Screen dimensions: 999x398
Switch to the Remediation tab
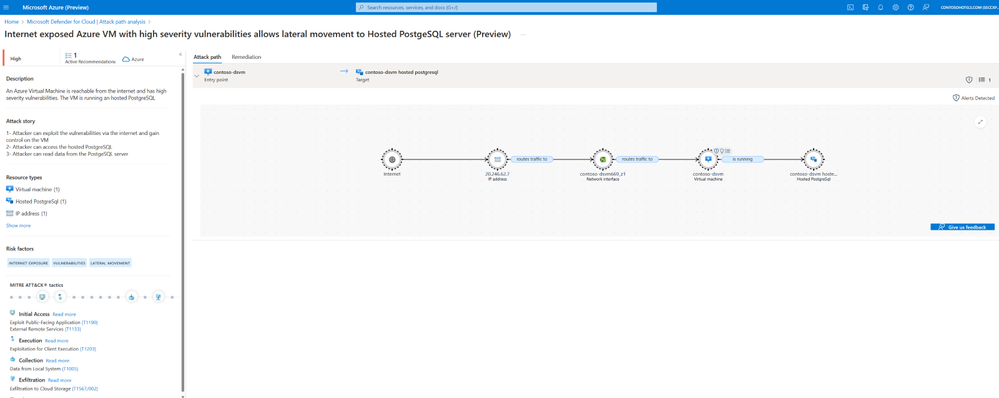click(247, 57)
